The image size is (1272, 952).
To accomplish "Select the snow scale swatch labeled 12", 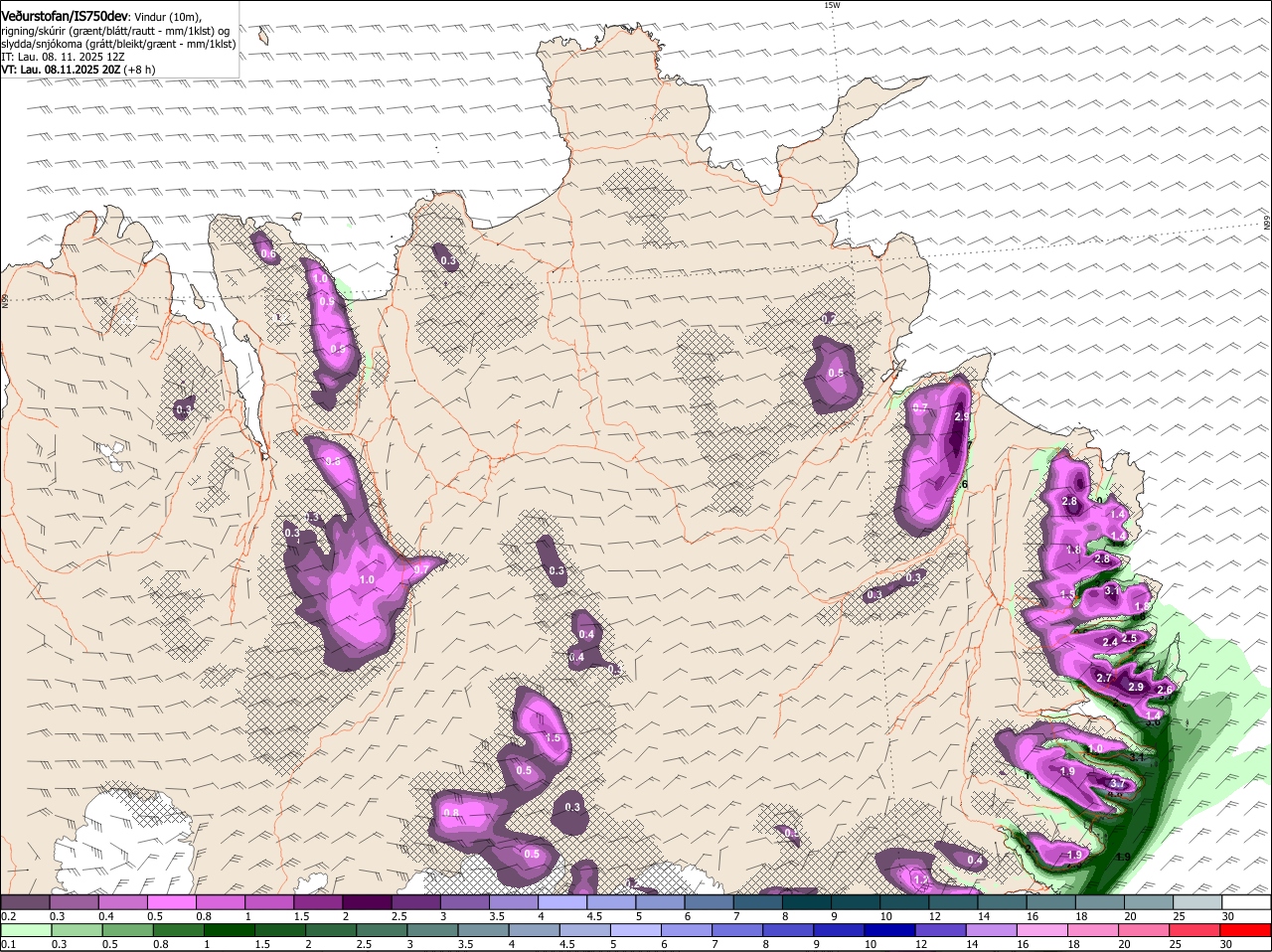I will click(952, 902).
